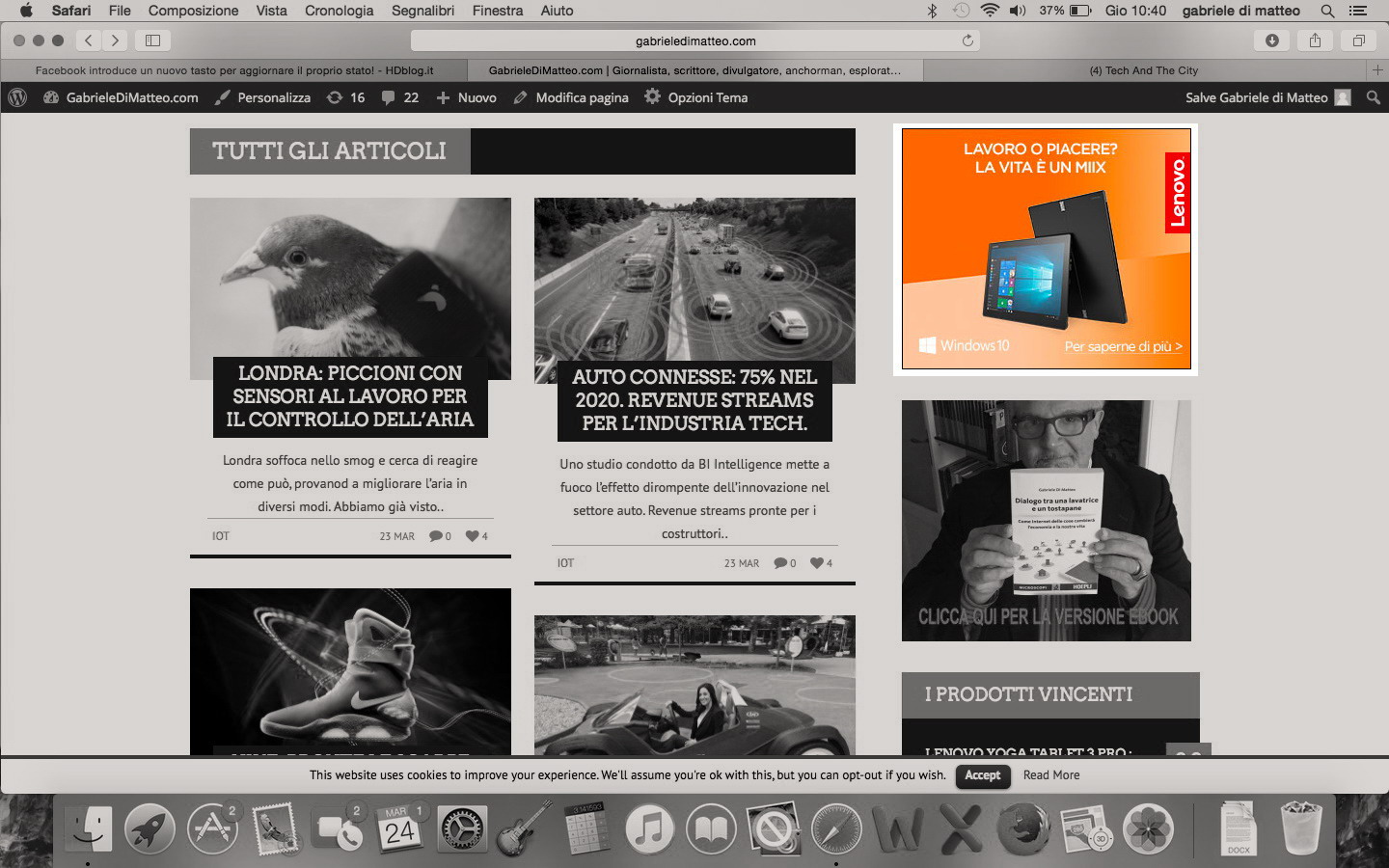
Task: Click the address bar showing gabrieledimatteo.com
Action: (695, 41)
